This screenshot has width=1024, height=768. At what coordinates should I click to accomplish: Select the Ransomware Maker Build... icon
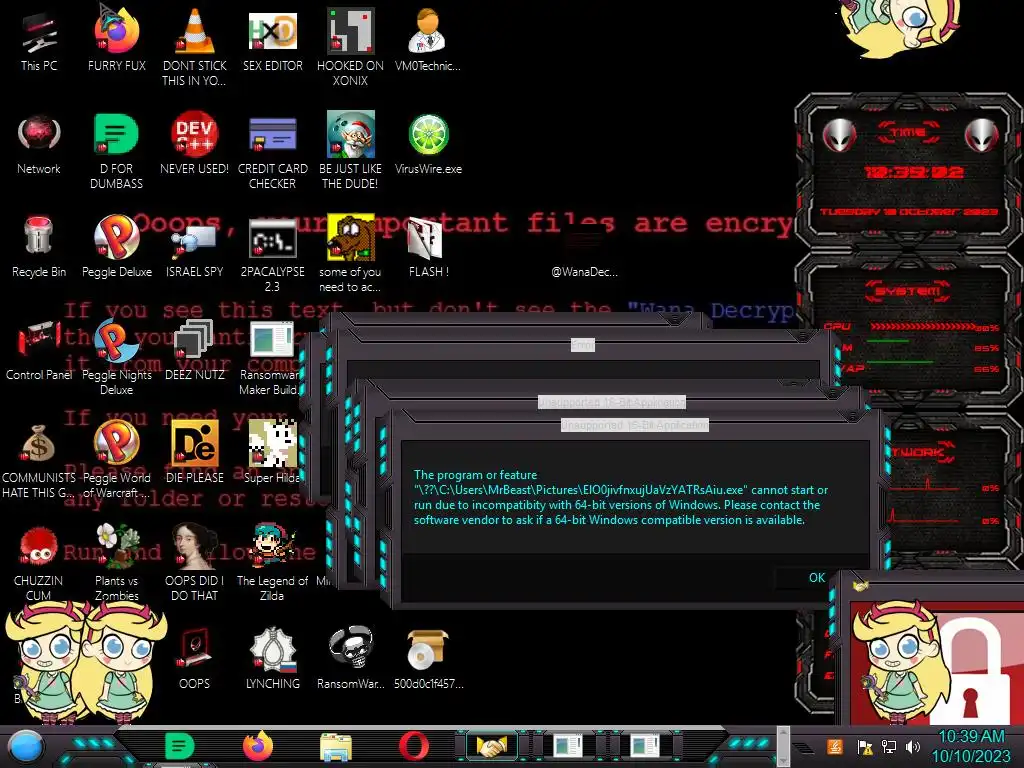pyautogui.click(x=270, y=357)
